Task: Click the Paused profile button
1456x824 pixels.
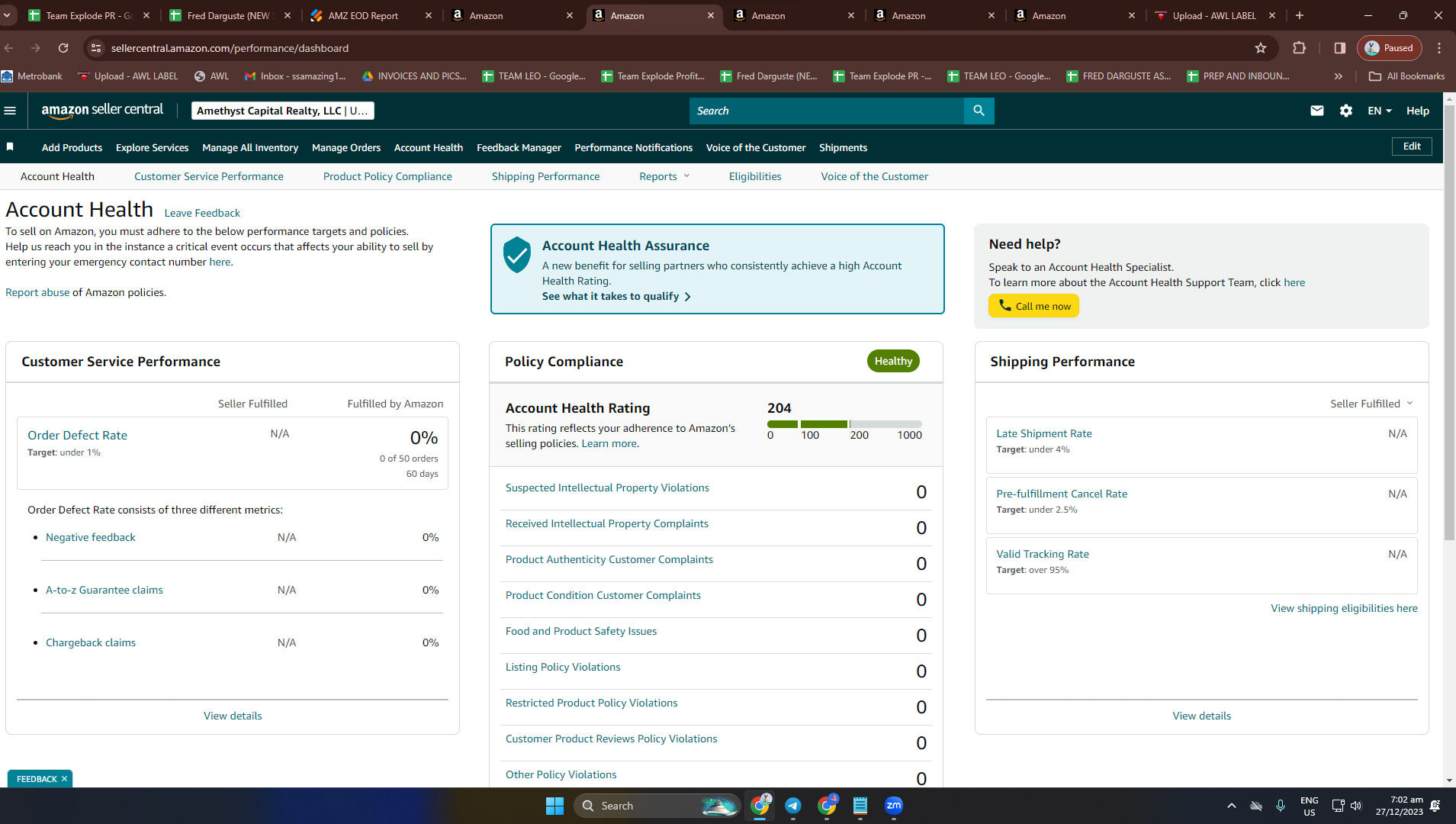Action: click(1389, 48)
